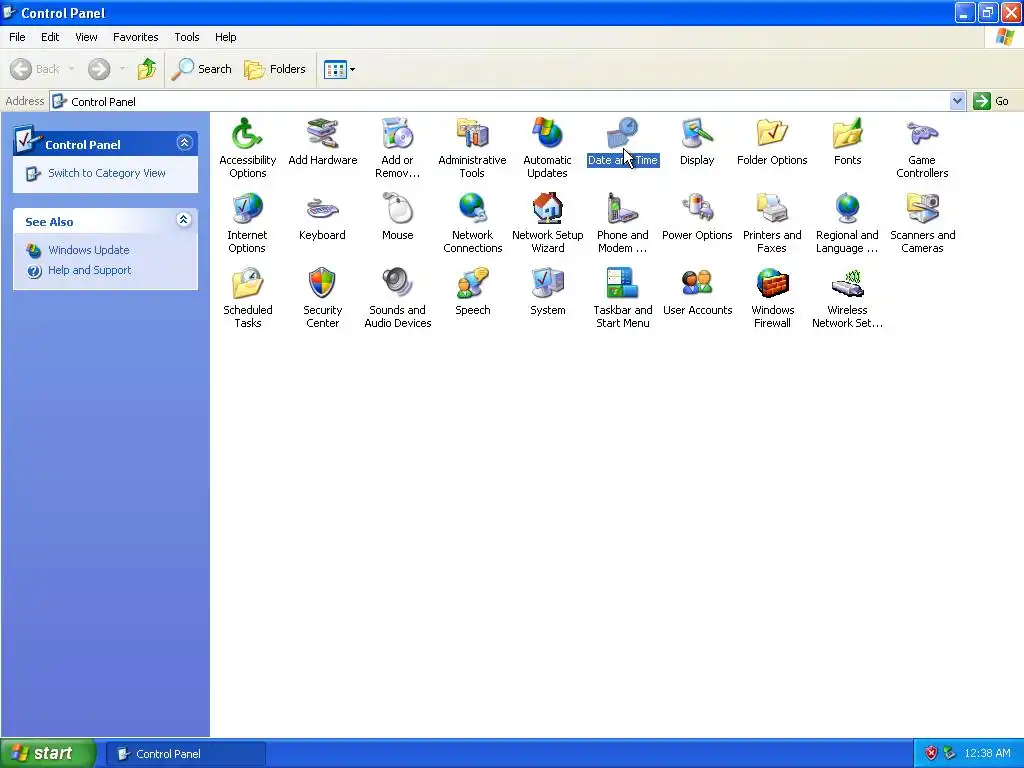This screenshot has width=1024, height=768.
Task: Click the Start button
Action: click(x=48, y=753)
